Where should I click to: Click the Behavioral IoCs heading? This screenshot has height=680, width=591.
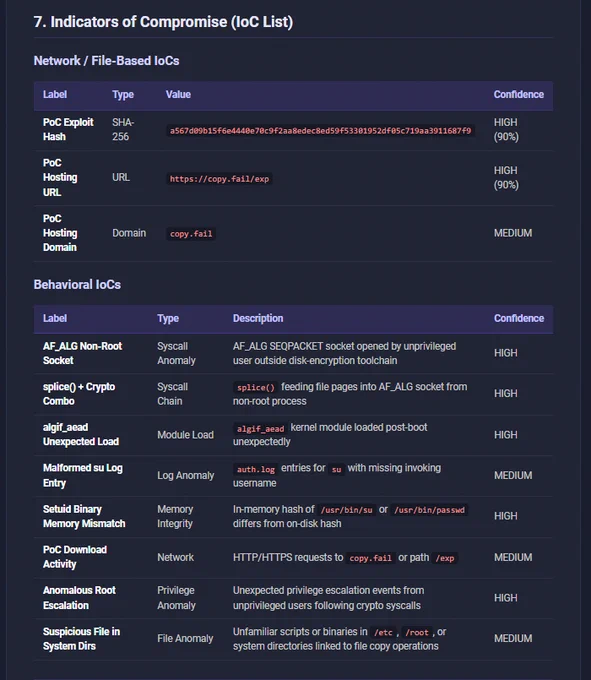(77, 284)
